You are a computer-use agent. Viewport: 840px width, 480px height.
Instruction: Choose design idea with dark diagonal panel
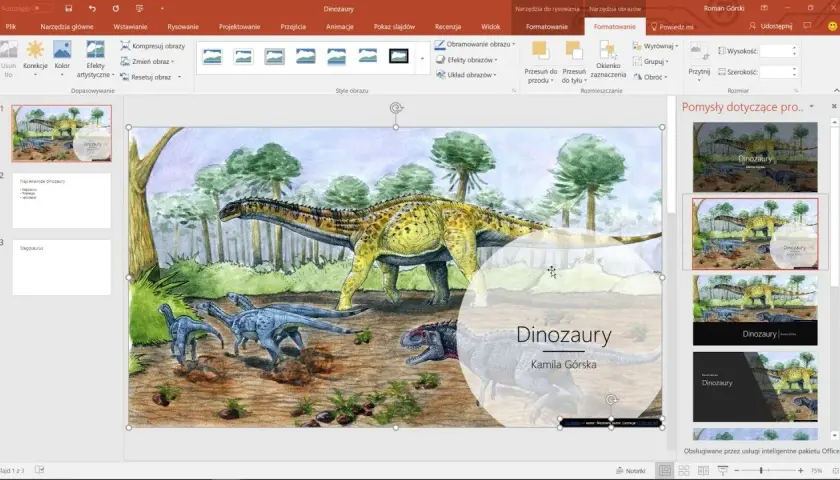755,387
